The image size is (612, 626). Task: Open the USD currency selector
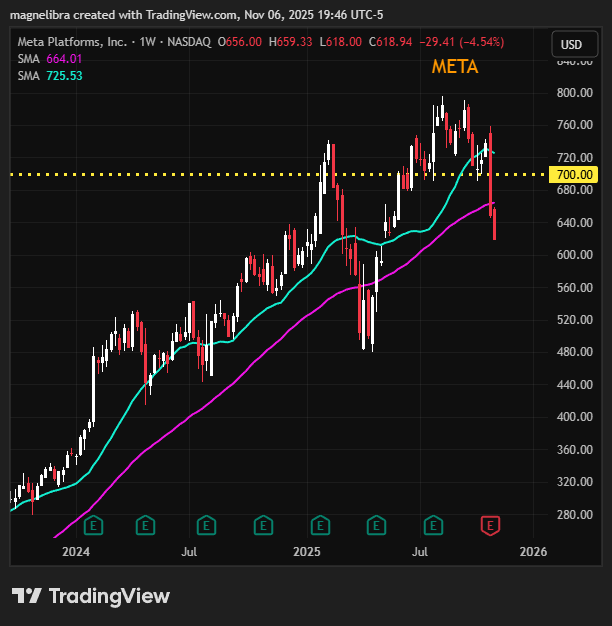574,44
